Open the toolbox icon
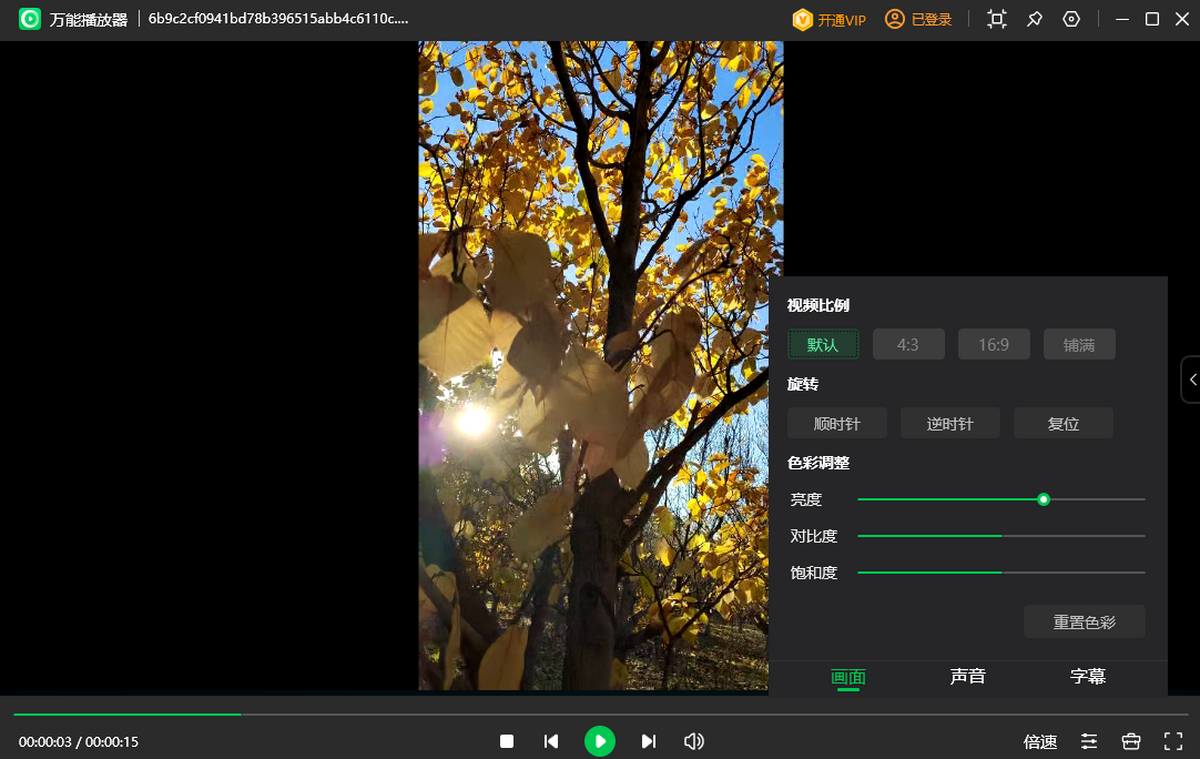The width and height of the screenshot is (1200, 759). pos(1131,741)
